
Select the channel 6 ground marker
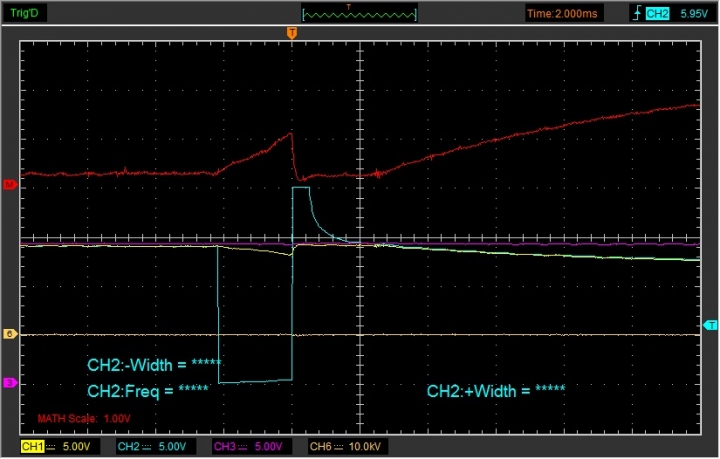click(10, 334)
